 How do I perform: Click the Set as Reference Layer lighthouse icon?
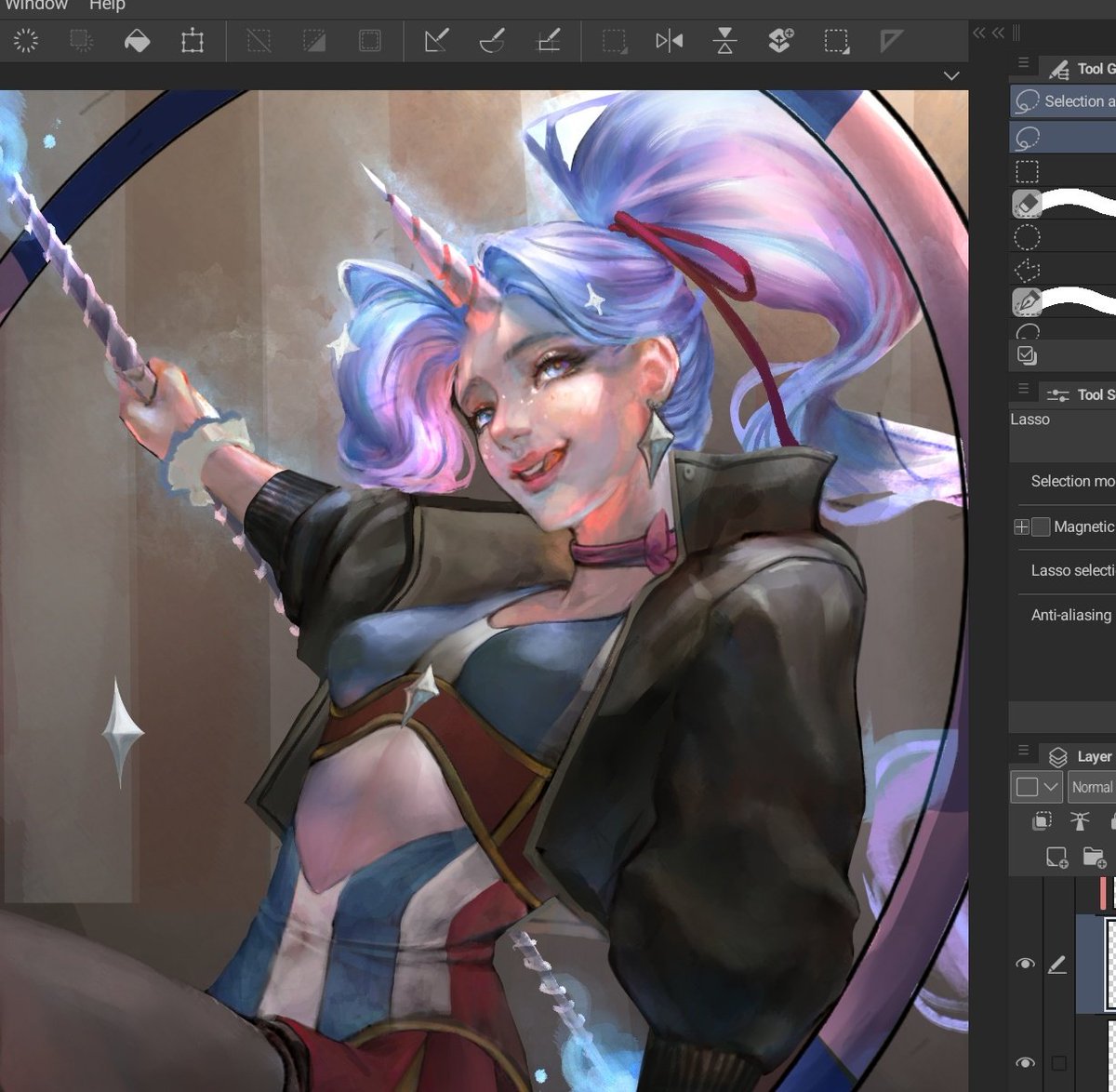[1080, 820]
